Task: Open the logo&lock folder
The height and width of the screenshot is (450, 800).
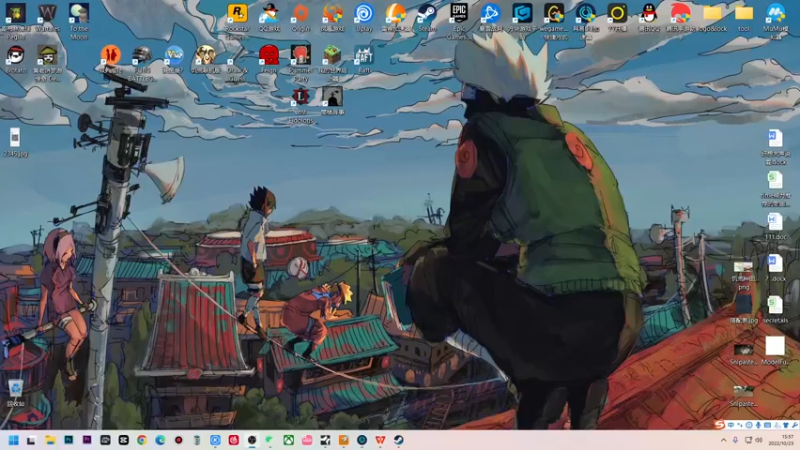Action: point(712,18)
